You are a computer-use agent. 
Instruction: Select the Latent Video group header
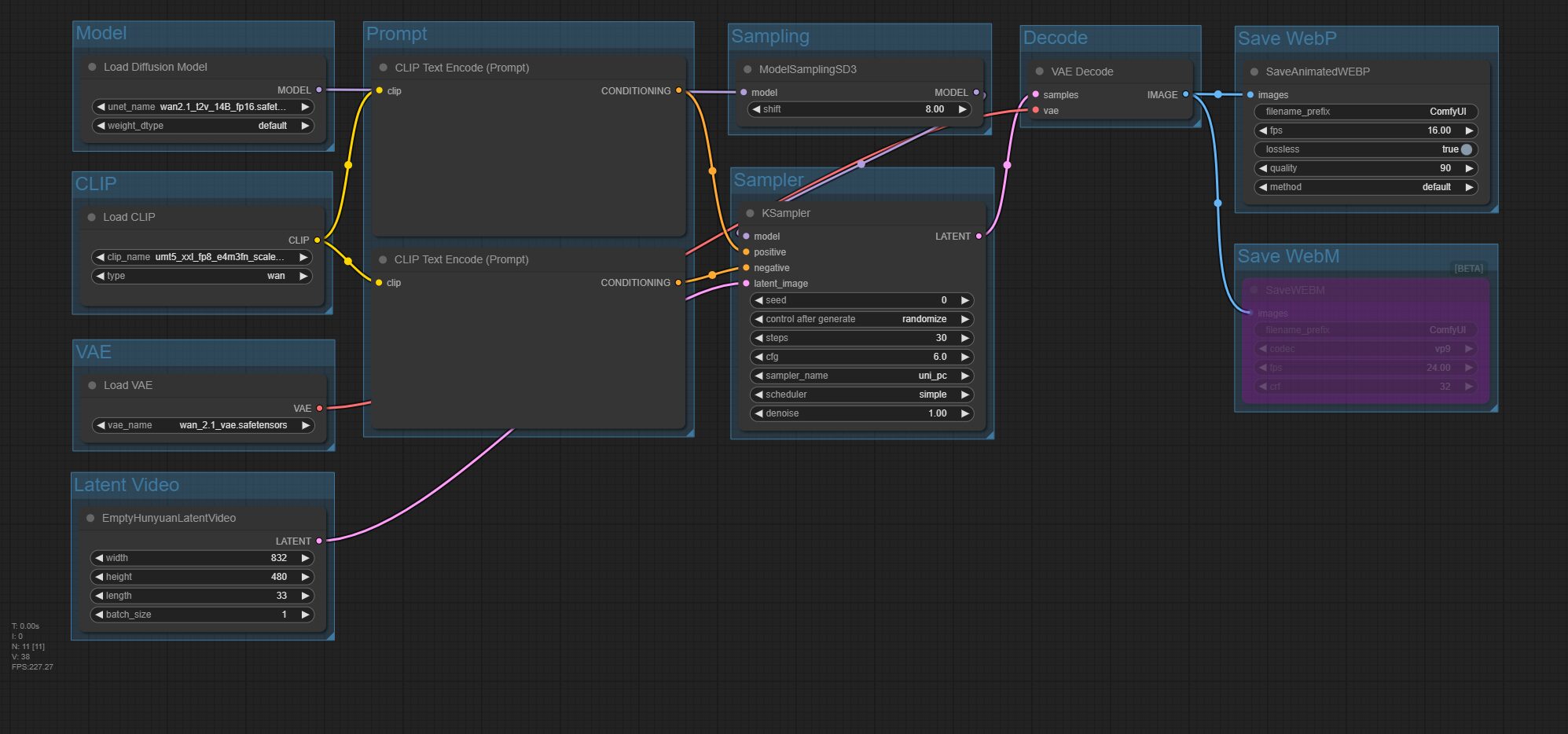coord(127,485)
